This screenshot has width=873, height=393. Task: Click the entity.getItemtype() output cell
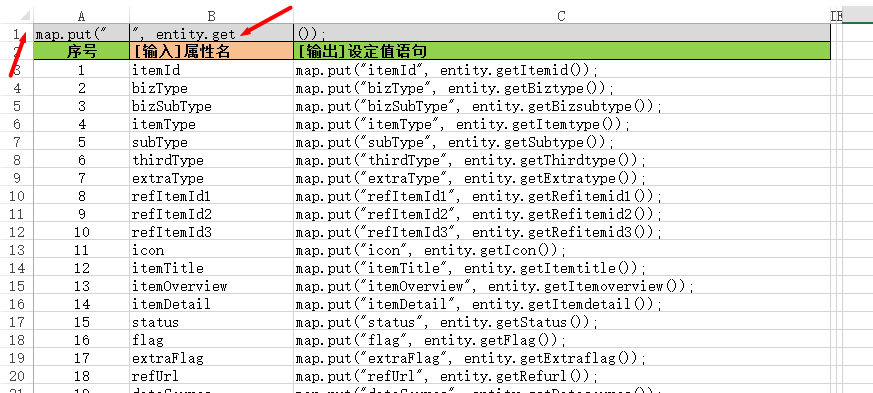[562, 124]
